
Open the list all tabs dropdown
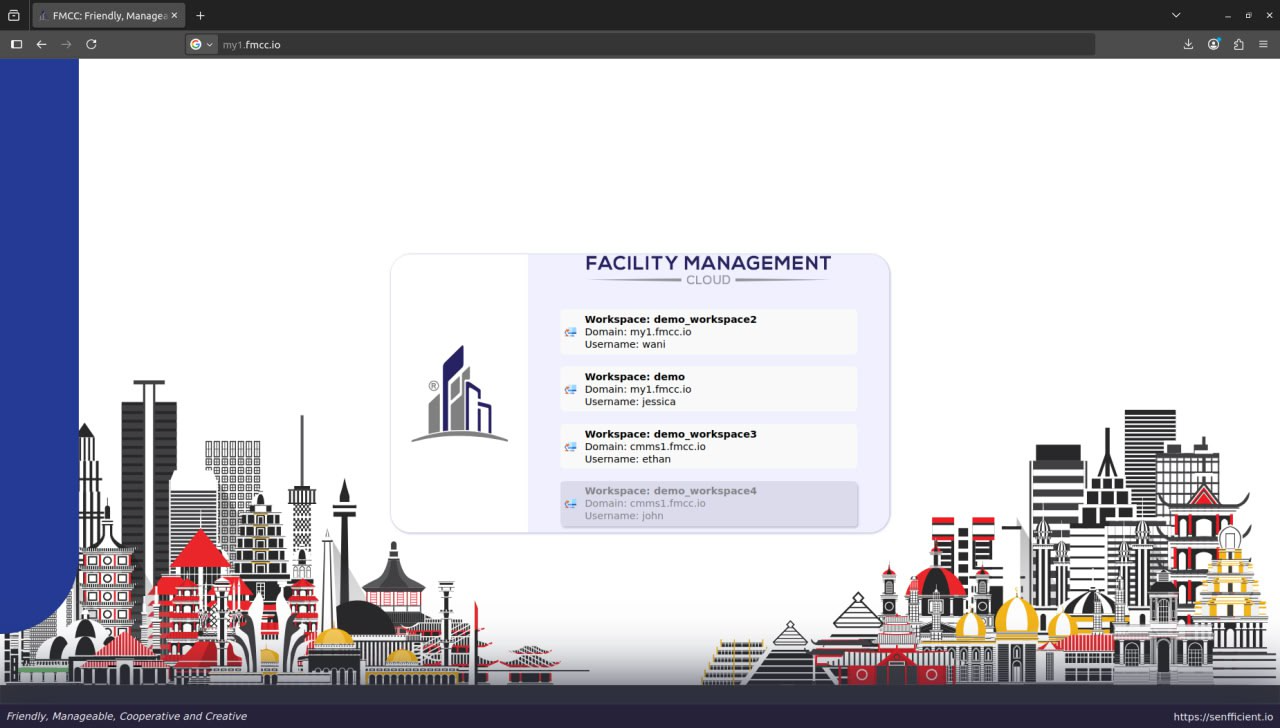tap(1176, 15)
